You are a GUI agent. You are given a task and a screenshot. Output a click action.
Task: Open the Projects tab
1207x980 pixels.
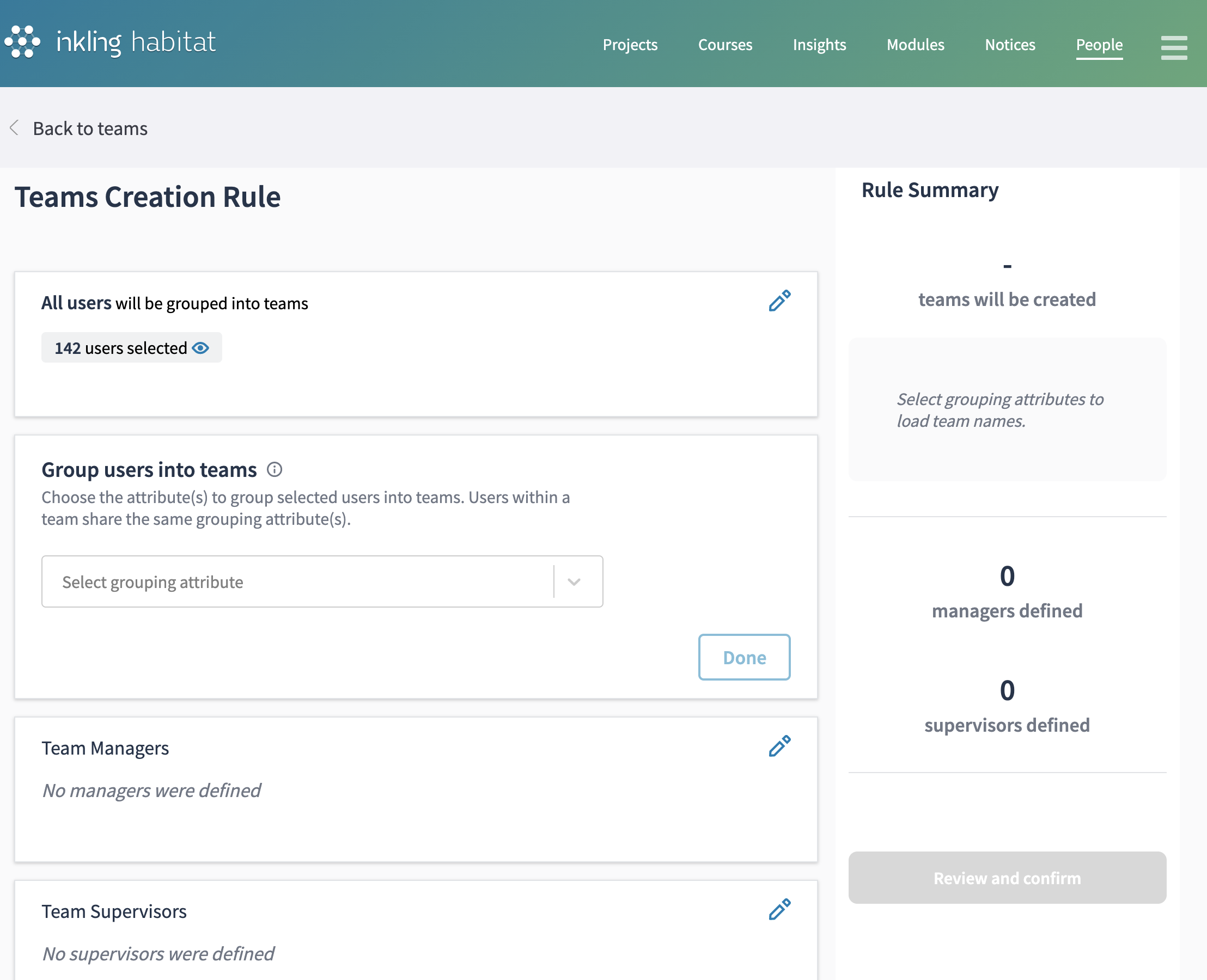point(630,45)
